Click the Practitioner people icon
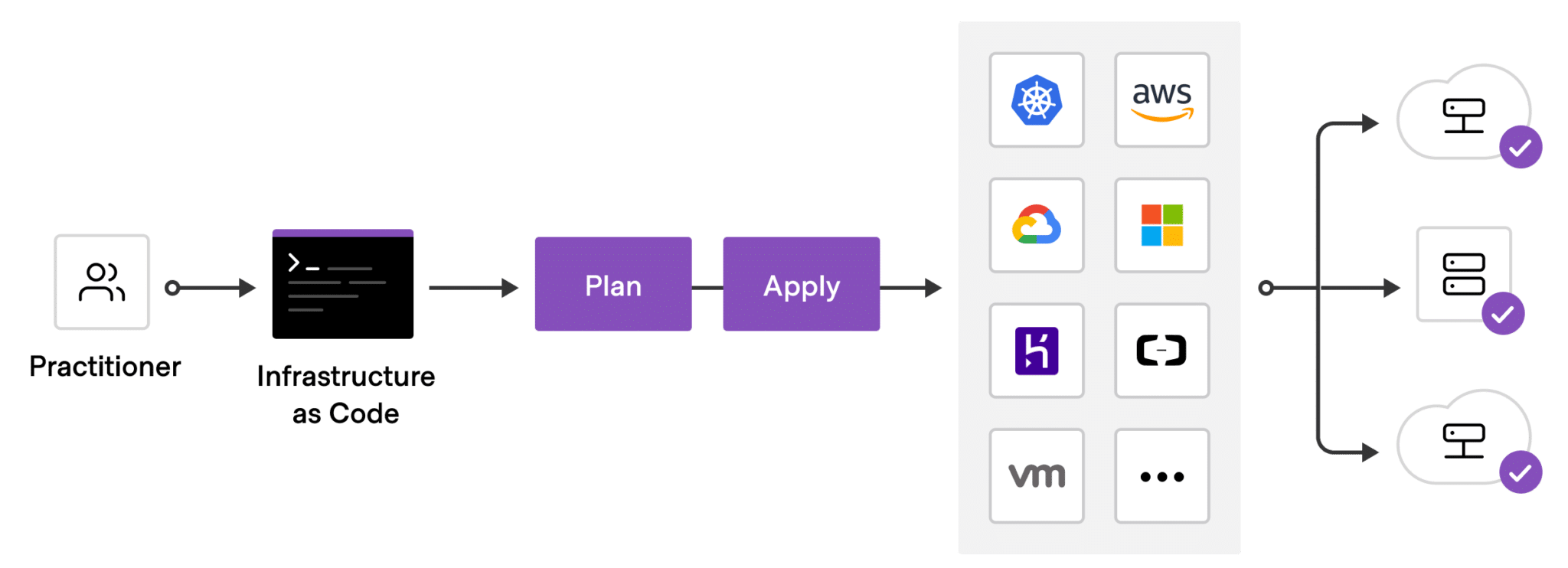The image size is (1568, 568). click(102, 282)
